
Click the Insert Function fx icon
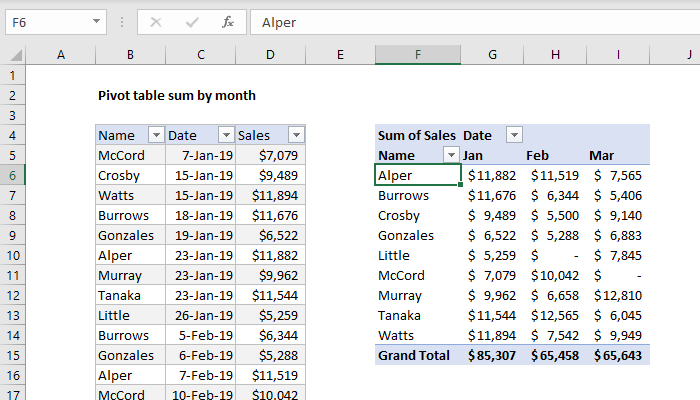click(x=227, y=21)
